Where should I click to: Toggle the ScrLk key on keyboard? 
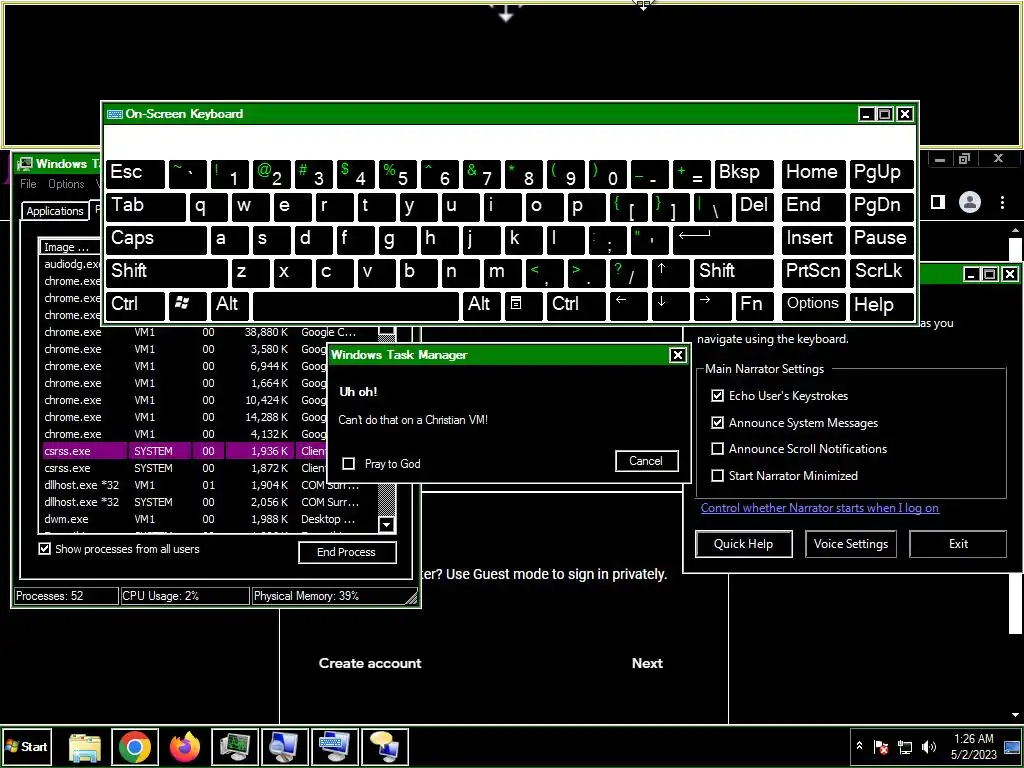point(881,272)
